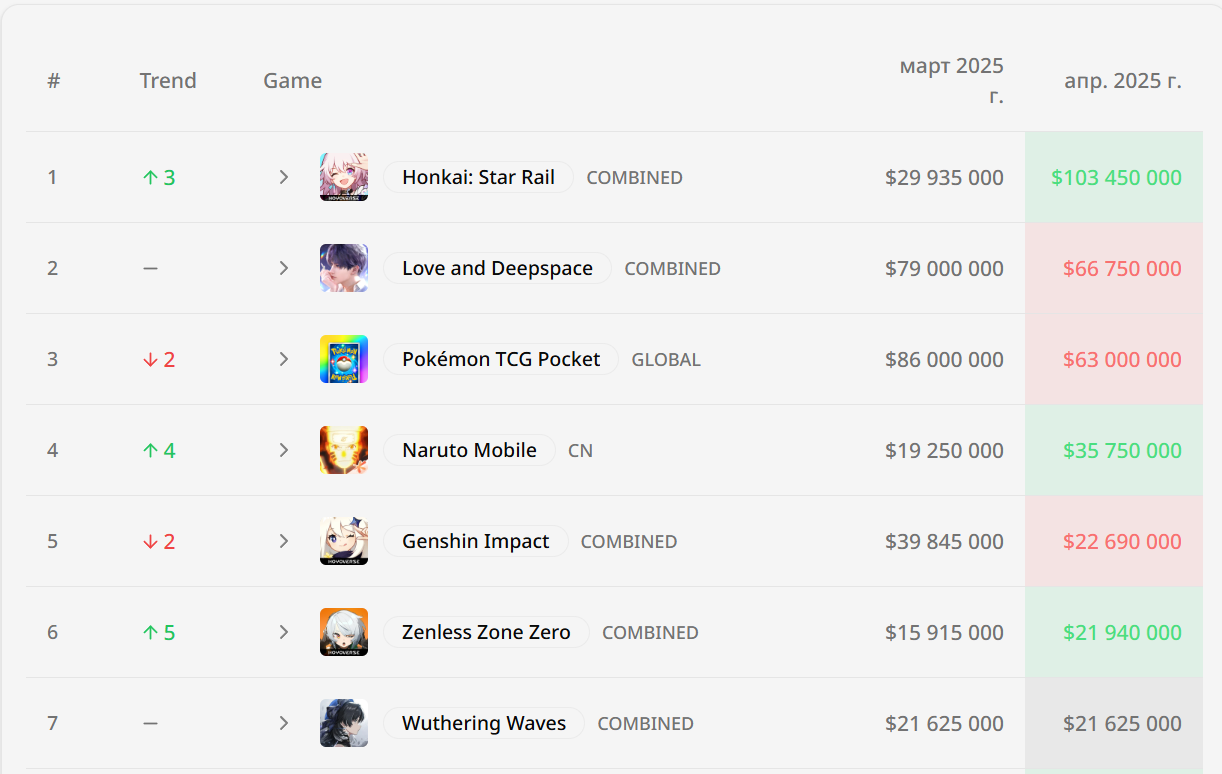The image size is (1222, 774).
Task: Sort by the март 2025 column header
Action: click(951, 81)
